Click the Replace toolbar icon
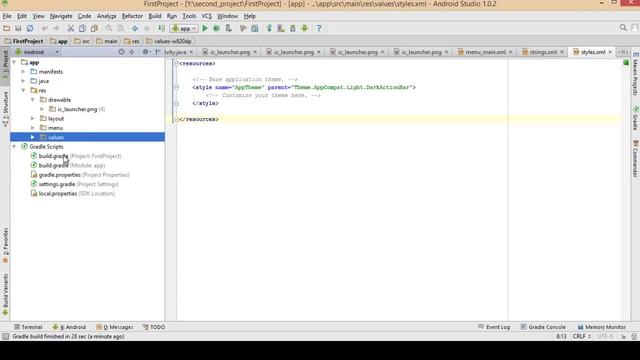This screenshot has width=640, height=360. 120,28
